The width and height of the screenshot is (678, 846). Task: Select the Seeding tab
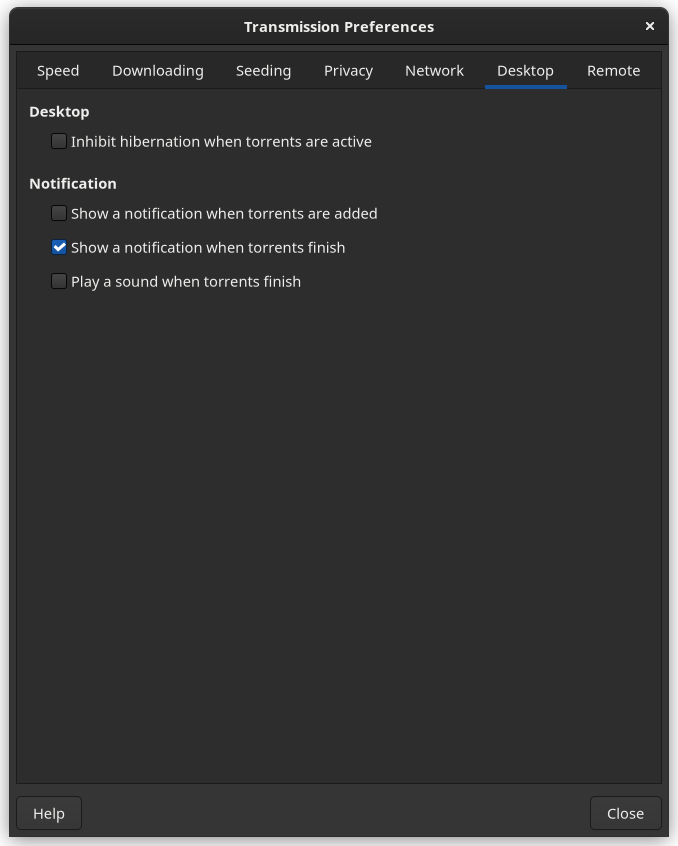click(263, 70)
